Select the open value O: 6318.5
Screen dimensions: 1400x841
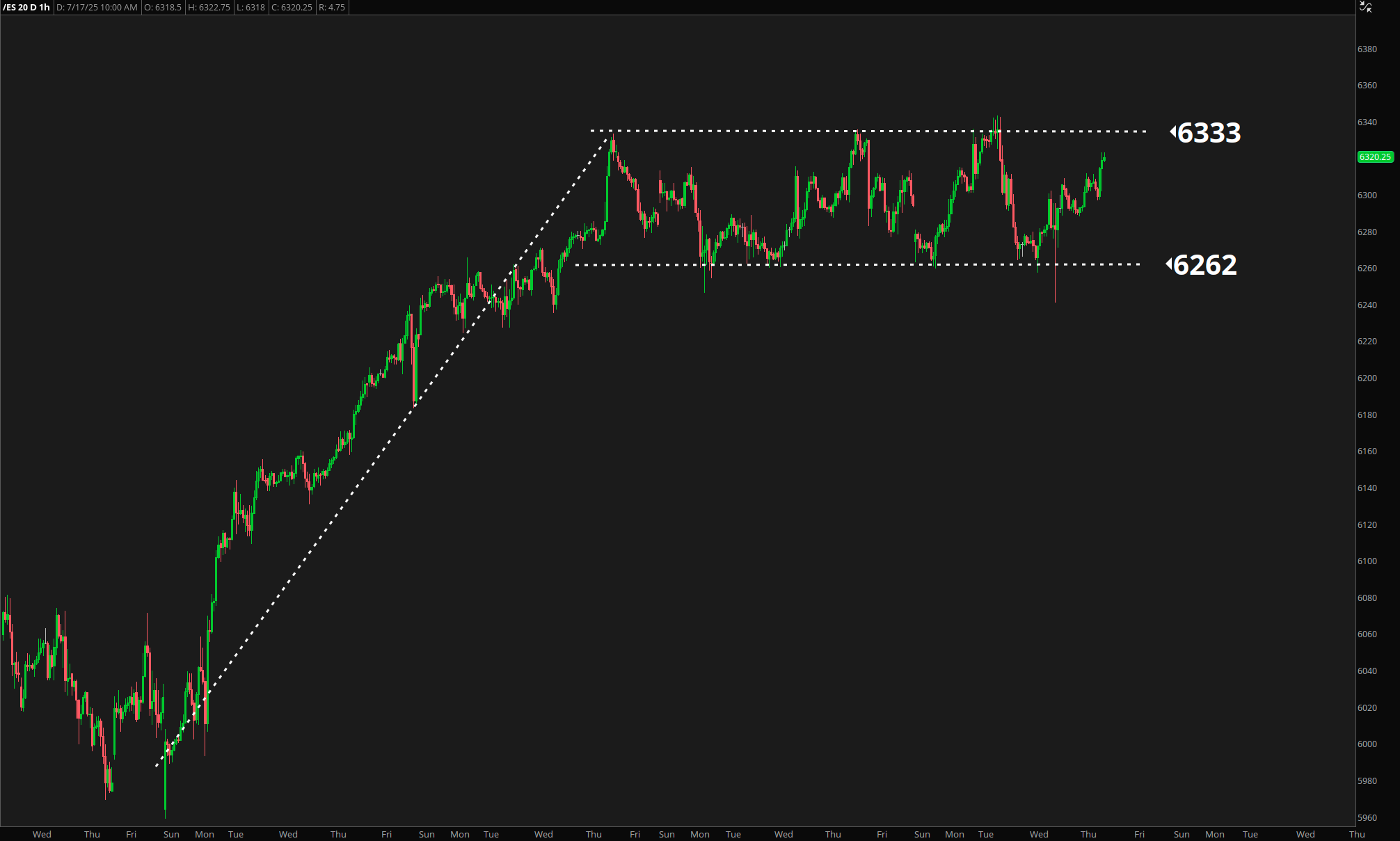[x=163, y=8]
